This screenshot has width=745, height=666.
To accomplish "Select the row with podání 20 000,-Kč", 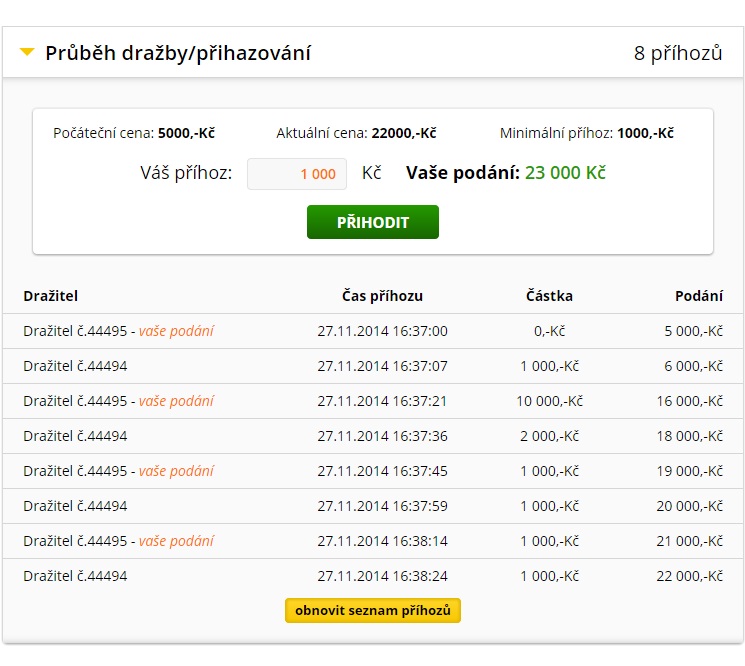I will [x=373, y=506].
